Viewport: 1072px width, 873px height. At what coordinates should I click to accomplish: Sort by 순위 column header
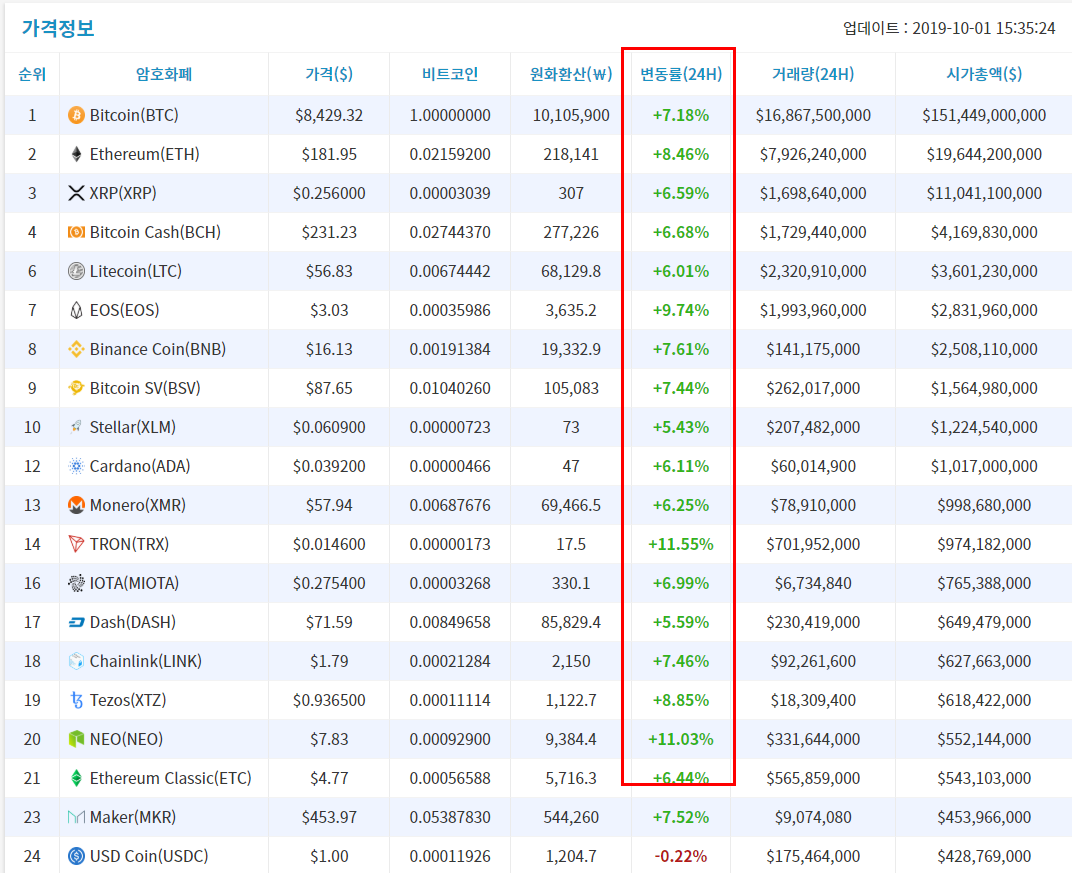[32, 74]
